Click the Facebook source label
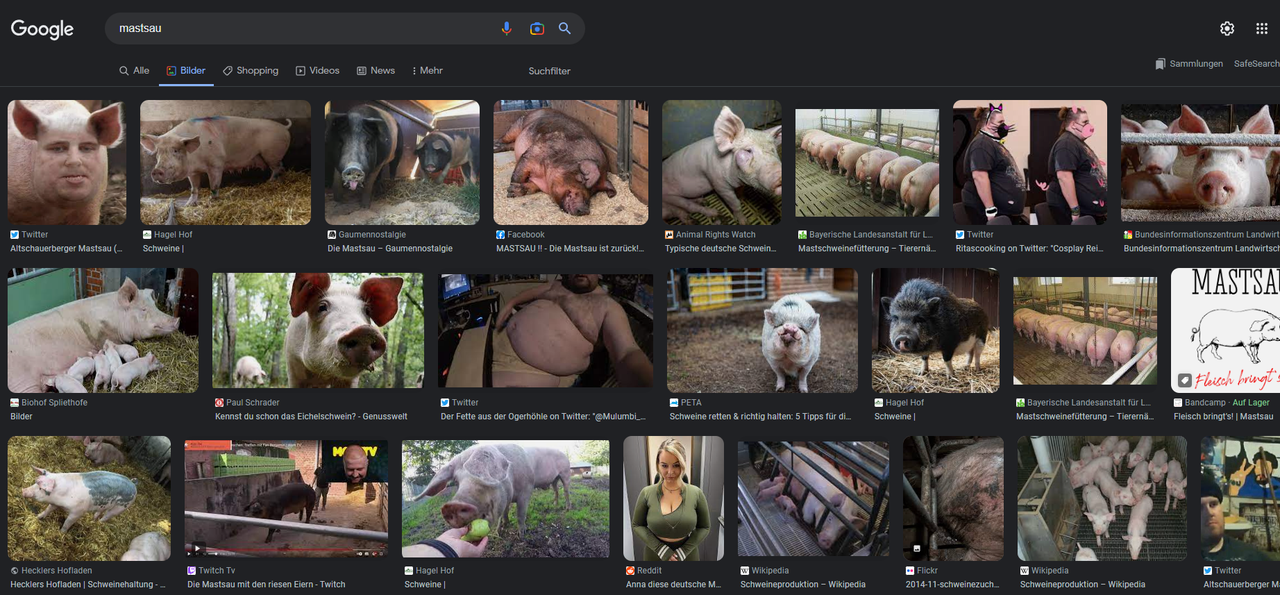 [520, 235]
